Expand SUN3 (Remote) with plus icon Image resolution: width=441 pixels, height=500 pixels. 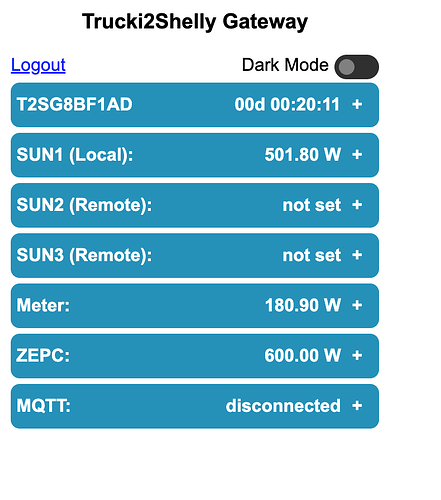[357, 255]
